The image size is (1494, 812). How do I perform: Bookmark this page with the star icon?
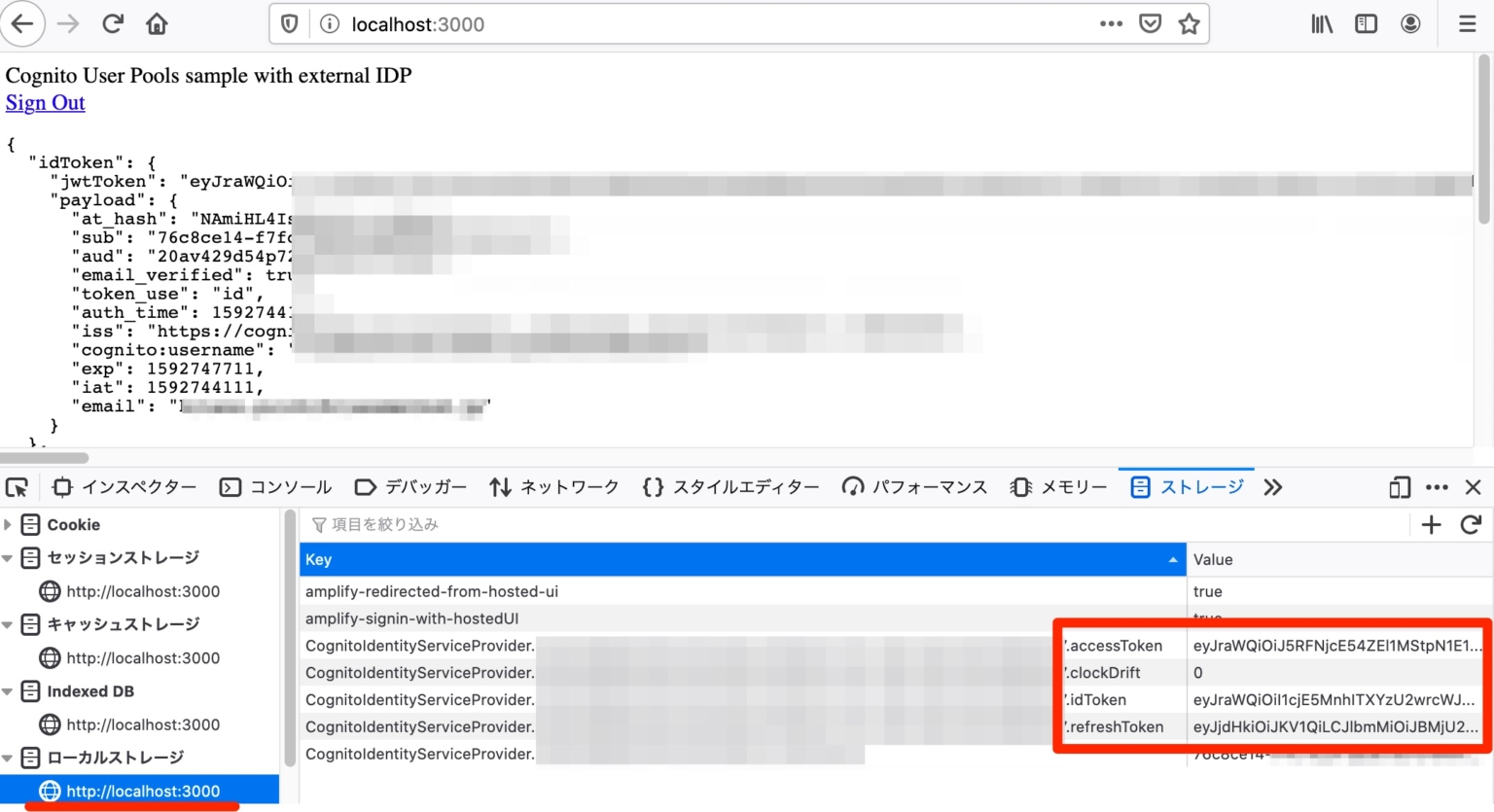click(1189, 24)
